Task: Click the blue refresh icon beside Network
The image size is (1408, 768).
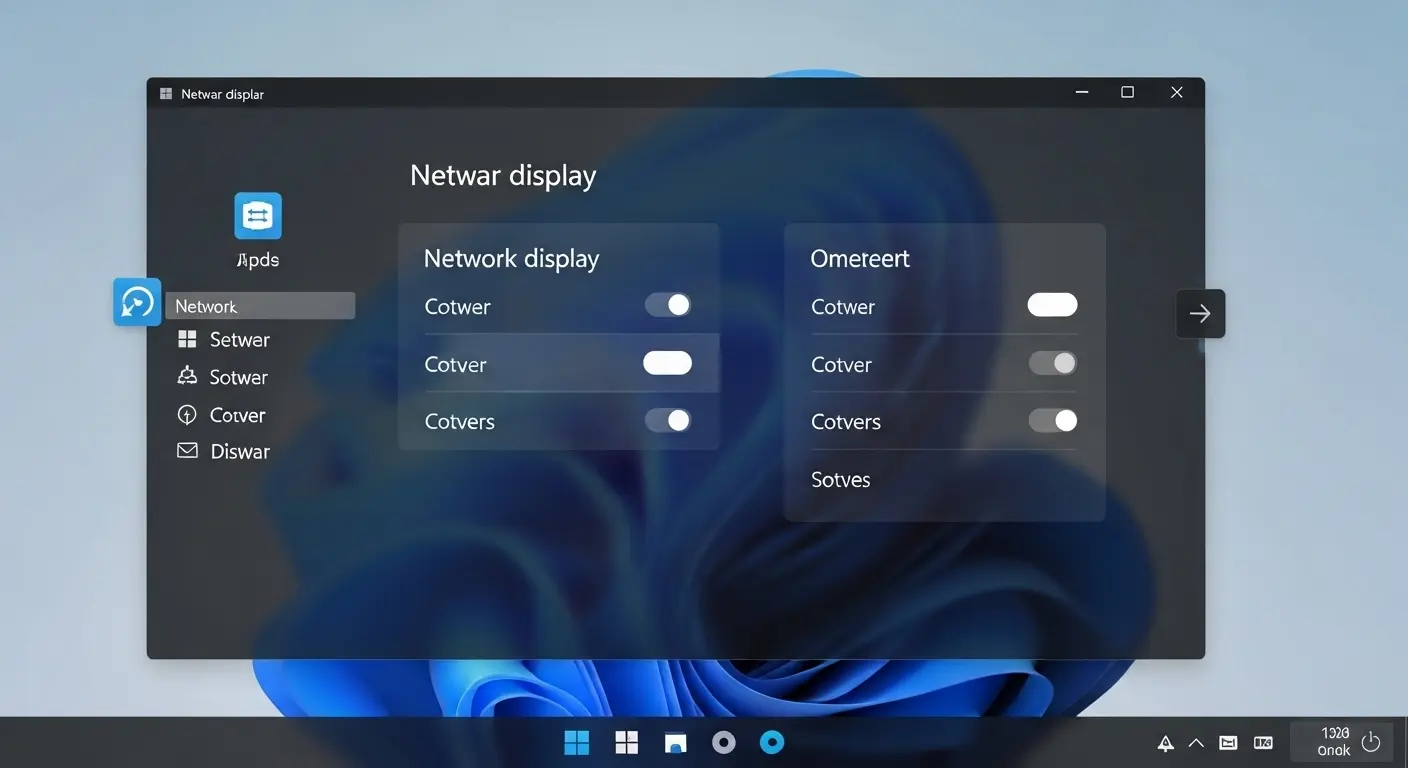Action: click(137, 302)
